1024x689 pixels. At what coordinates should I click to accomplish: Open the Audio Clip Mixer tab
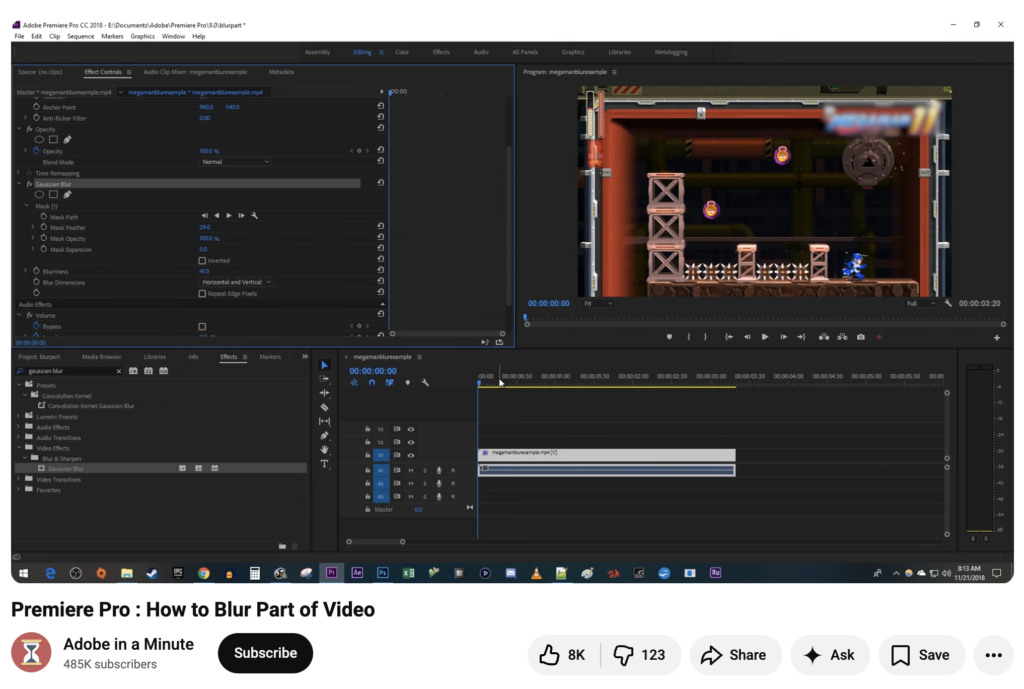(195, 72)
